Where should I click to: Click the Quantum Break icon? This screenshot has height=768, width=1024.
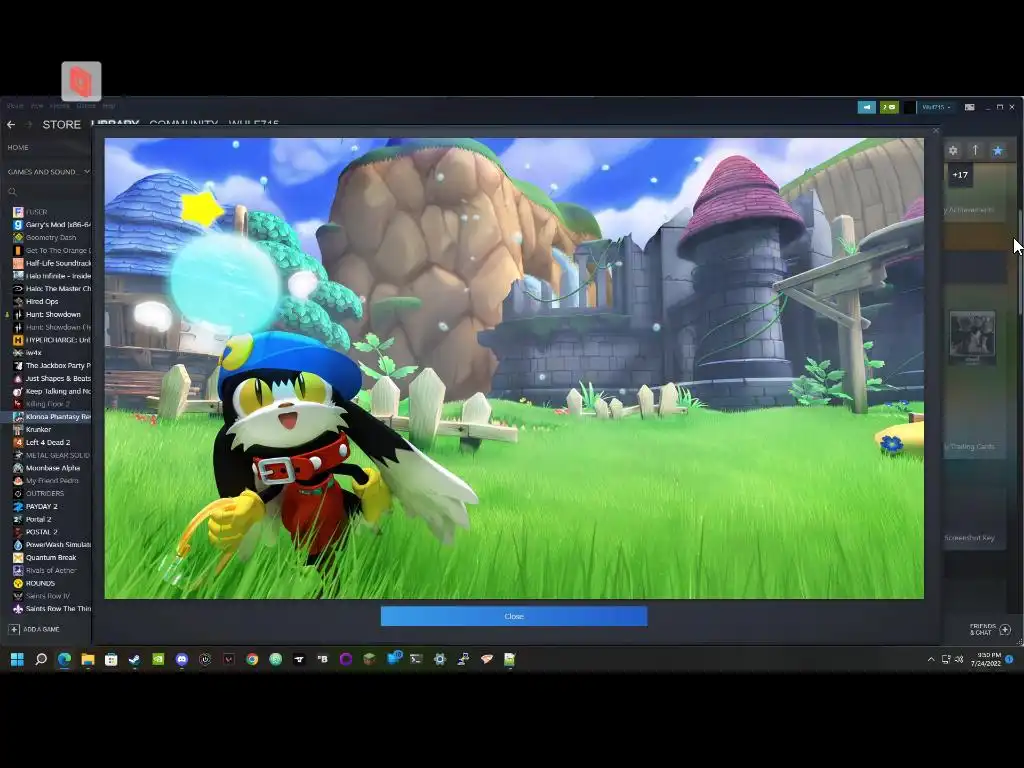click(x=18, y=558)
